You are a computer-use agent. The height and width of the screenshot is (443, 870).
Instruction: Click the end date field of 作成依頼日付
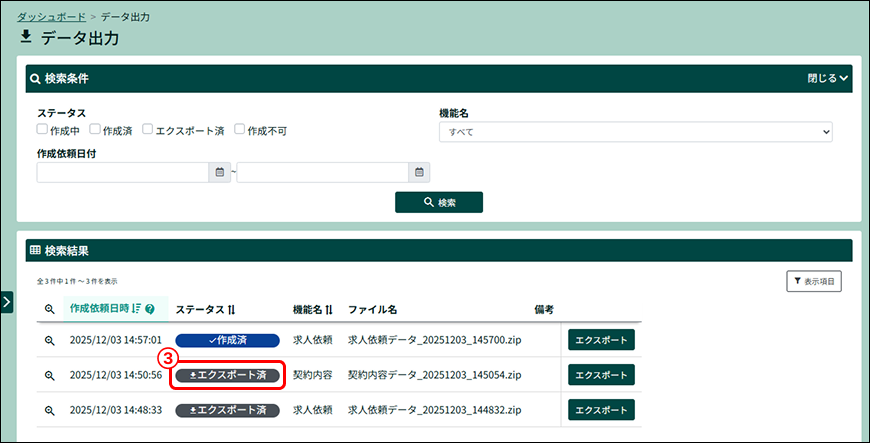(x=322, y=173)
